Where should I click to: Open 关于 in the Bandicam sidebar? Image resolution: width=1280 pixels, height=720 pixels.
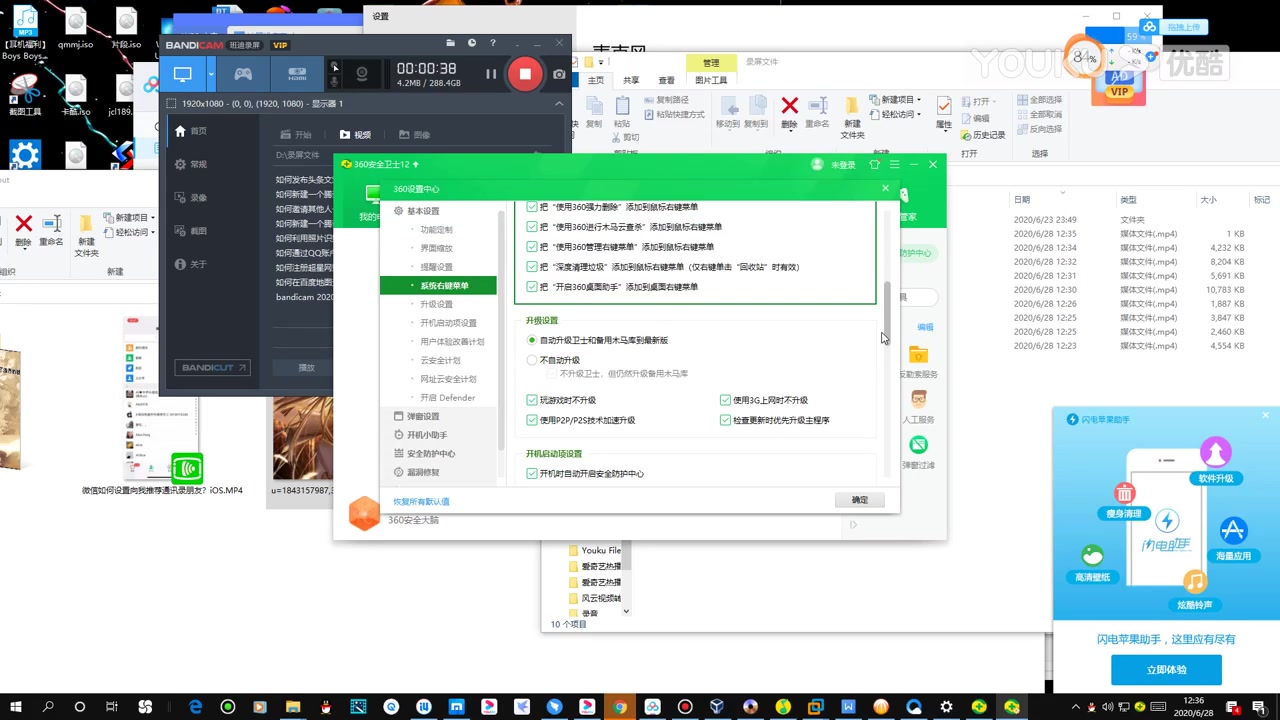click(190, 264)
